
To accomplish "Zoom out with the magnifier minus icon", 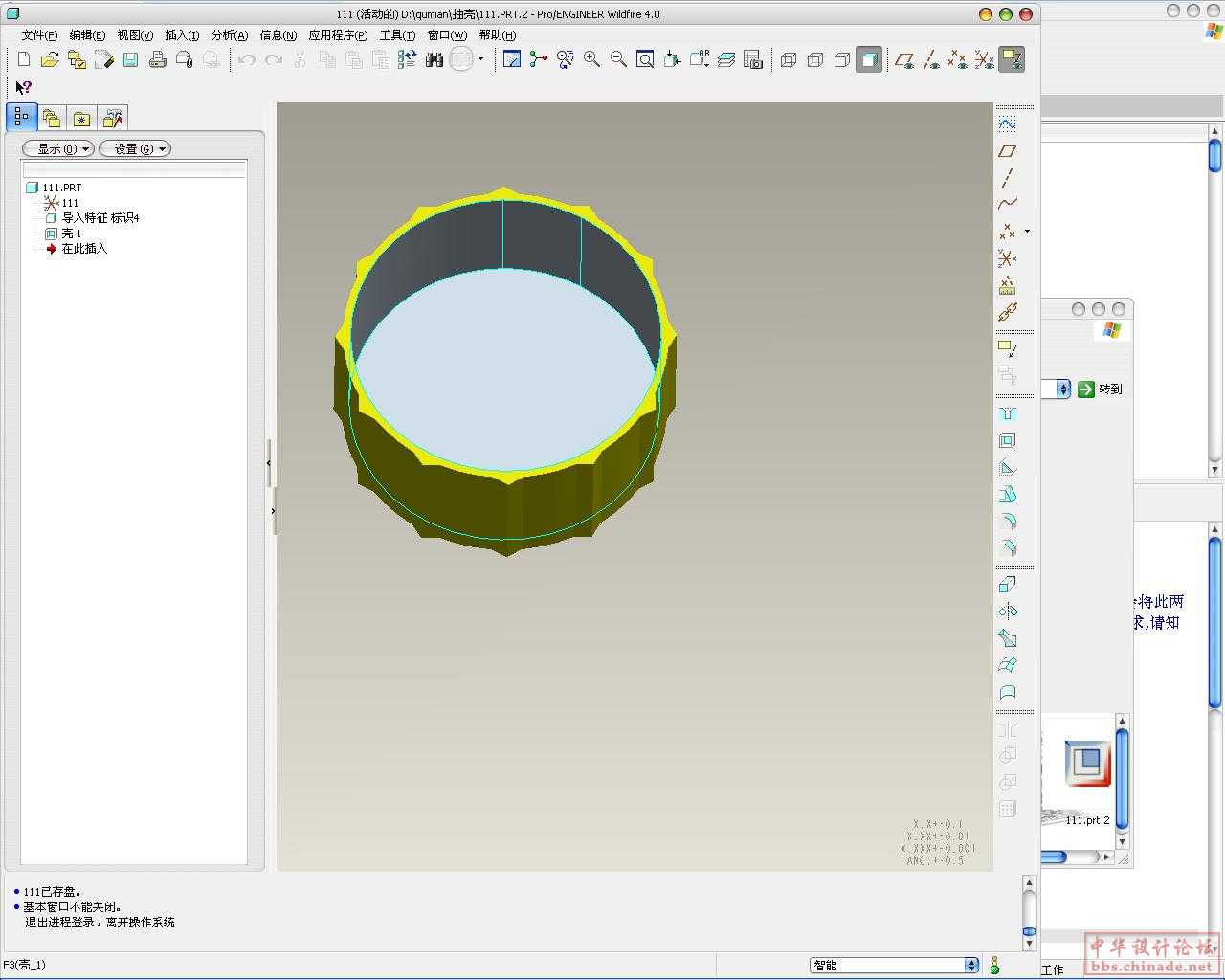I will (619, 59).
